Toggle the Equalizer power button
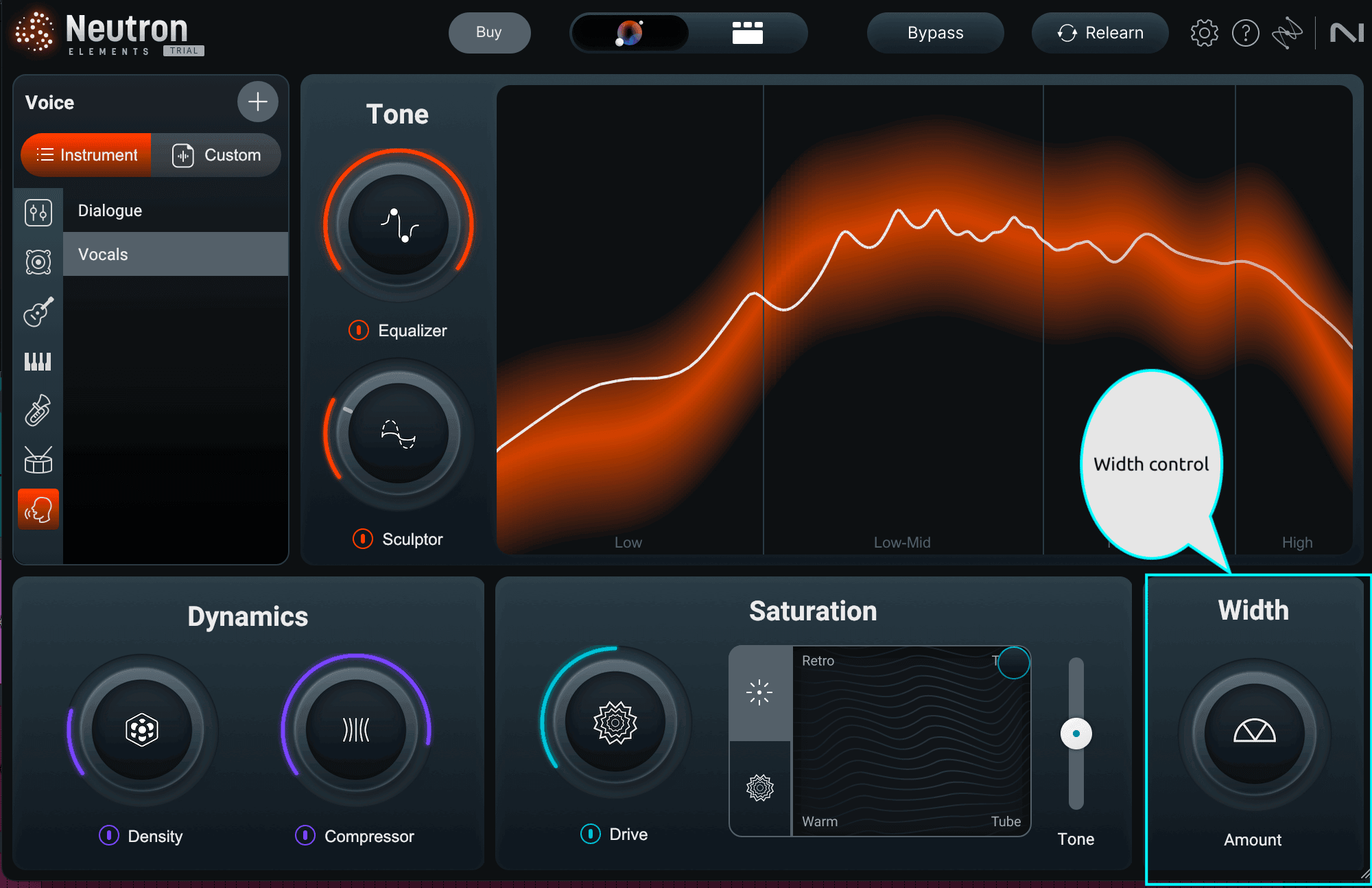This screenshot has width=1372, height=888. pyautogui.click(x=359, y=330)
